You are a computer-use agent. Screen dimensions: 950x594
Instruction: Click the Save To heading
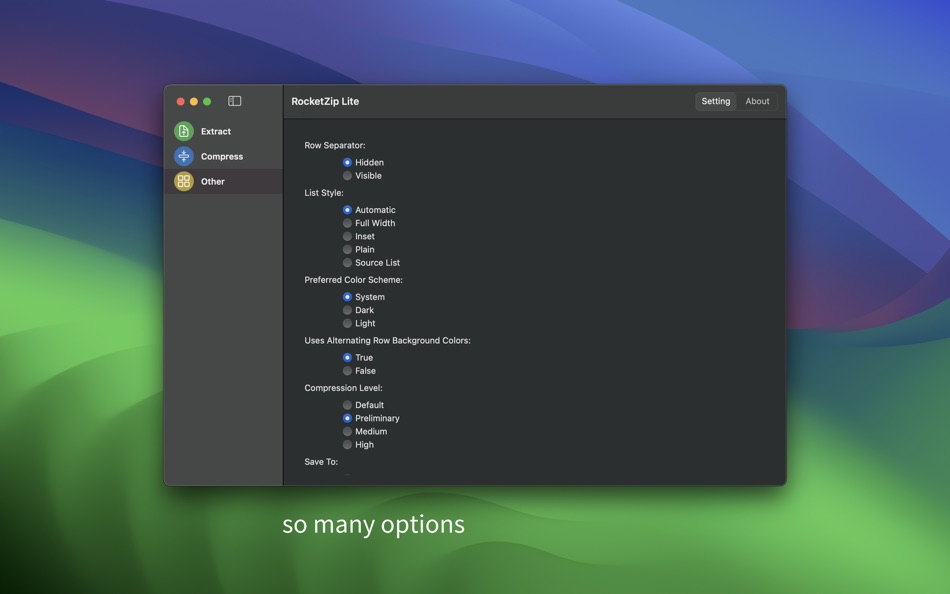click(321, 462)
